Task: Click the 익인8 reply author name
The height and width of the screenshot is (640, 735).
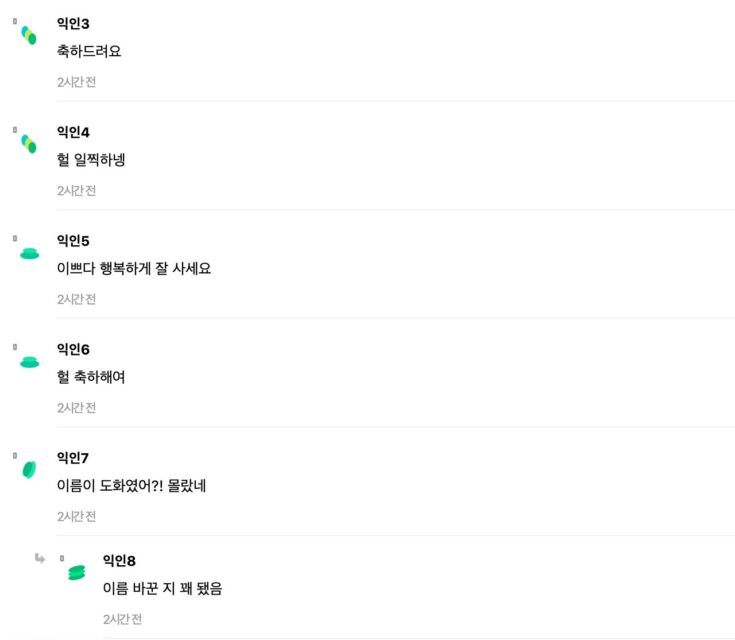Action: (x=119, y=560)
